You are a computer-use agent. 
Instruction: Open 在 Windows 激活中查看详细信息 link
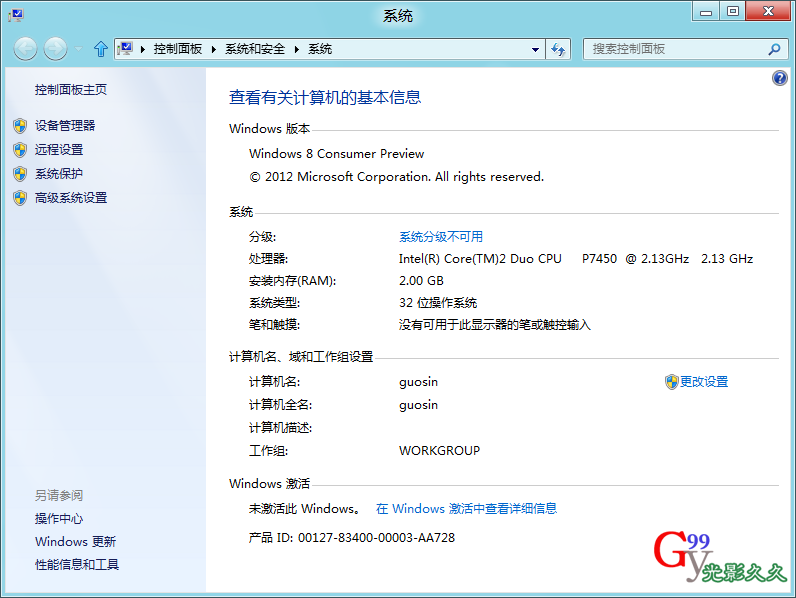click(467, 509)
